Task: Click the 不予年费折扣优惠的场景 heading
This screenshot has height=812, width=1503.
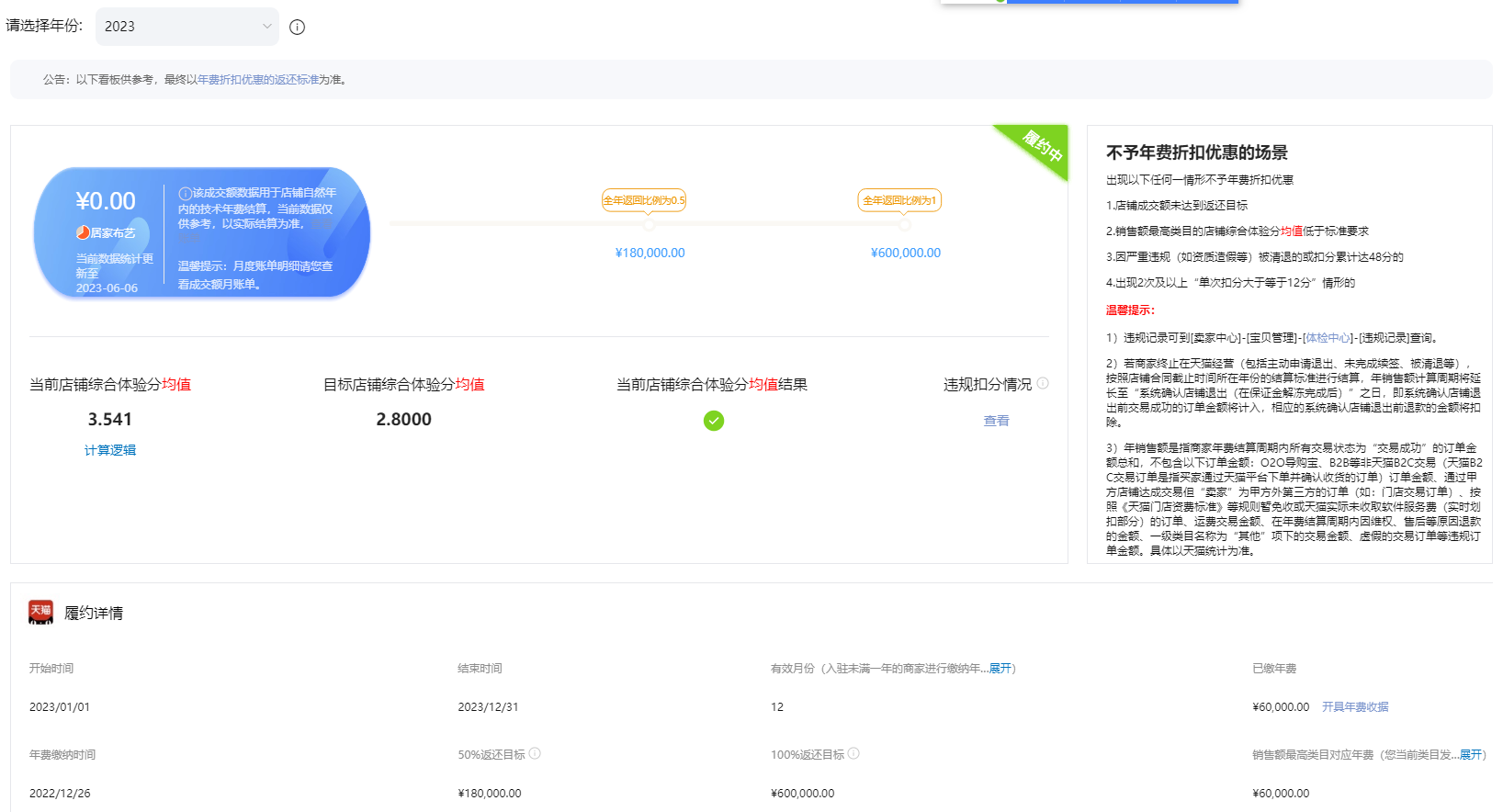Action: click(x=1197, y=152)
